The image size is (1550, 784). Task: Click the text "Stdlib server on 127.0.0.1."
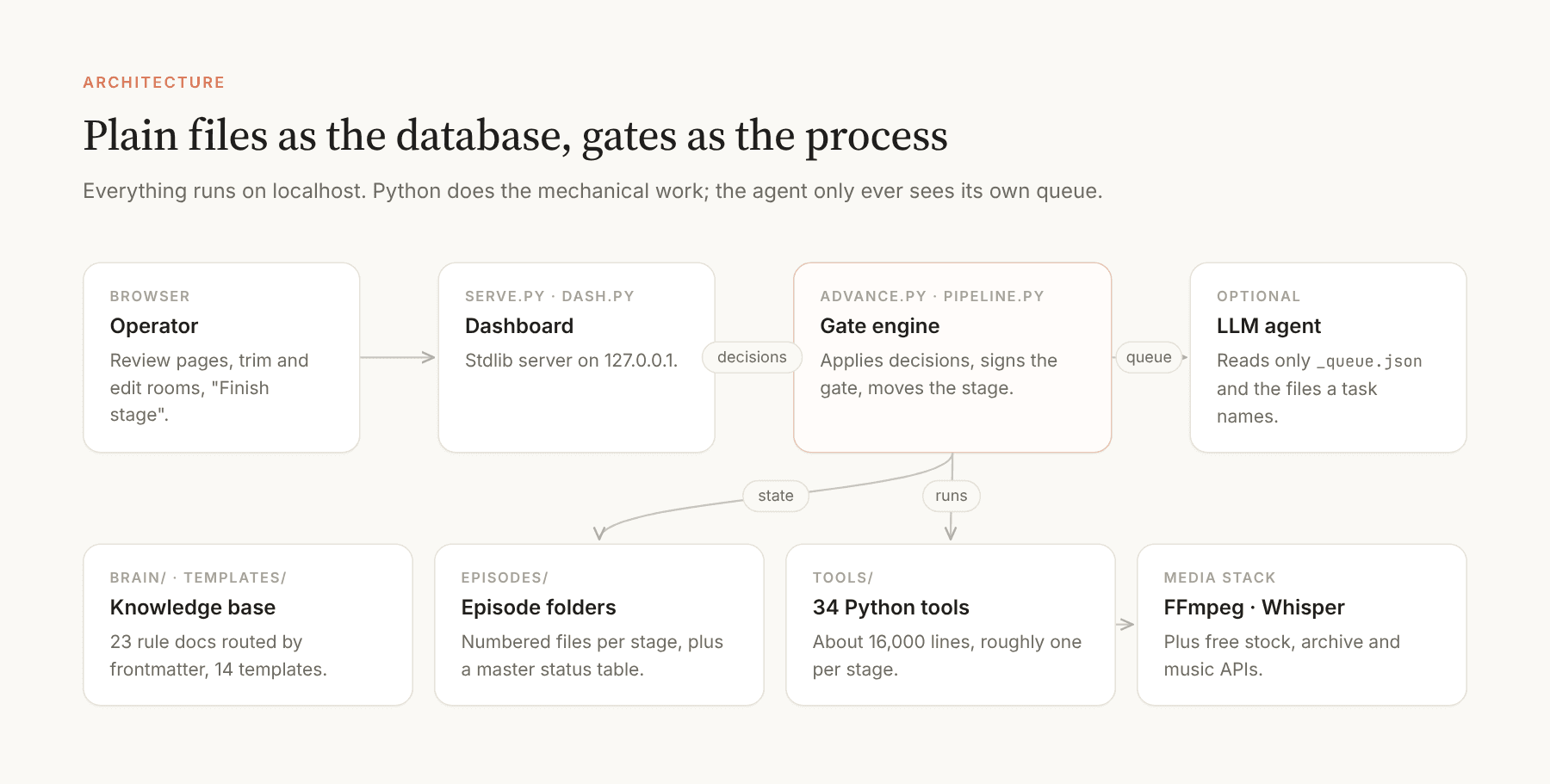(x=572, y=361)
